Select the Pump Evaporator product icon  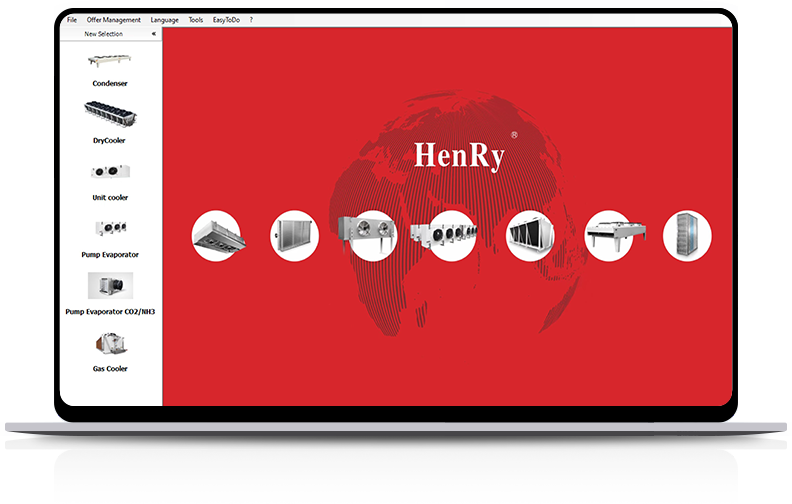(111, 228)
